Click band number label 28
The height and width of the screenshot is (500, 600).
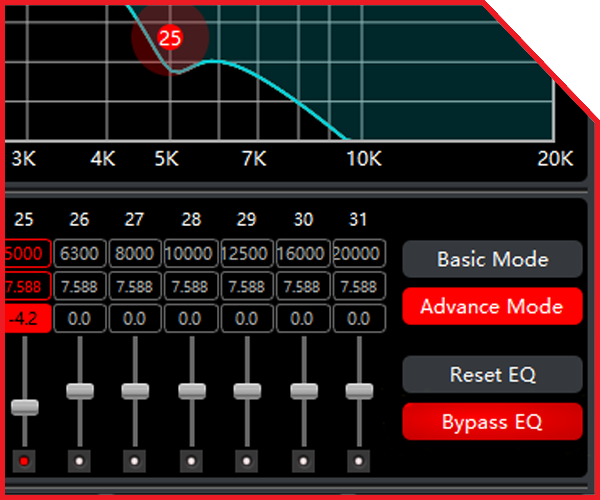click(x=191, y=220)
